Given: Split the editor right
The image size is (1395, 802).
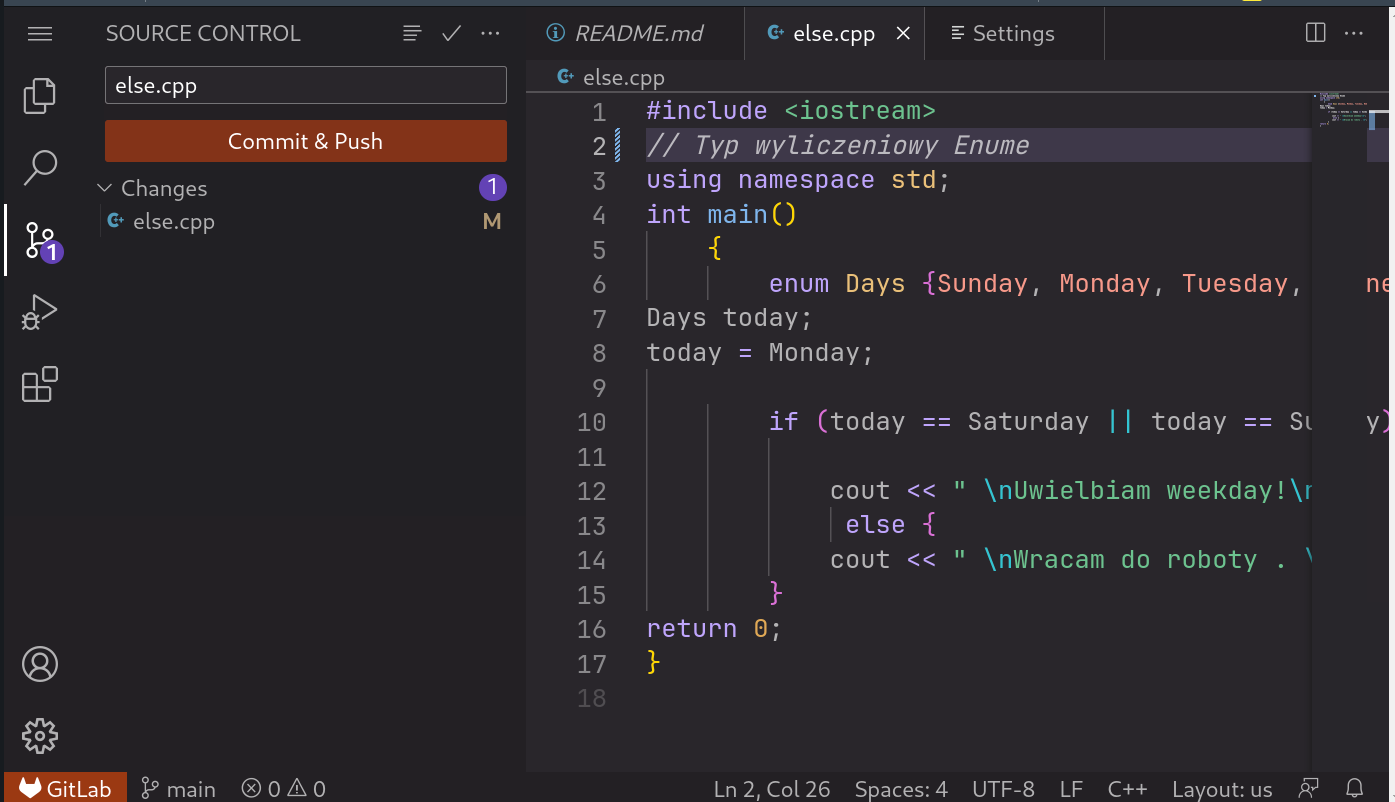Looking at the screenshot, I should click(1316, 33).
